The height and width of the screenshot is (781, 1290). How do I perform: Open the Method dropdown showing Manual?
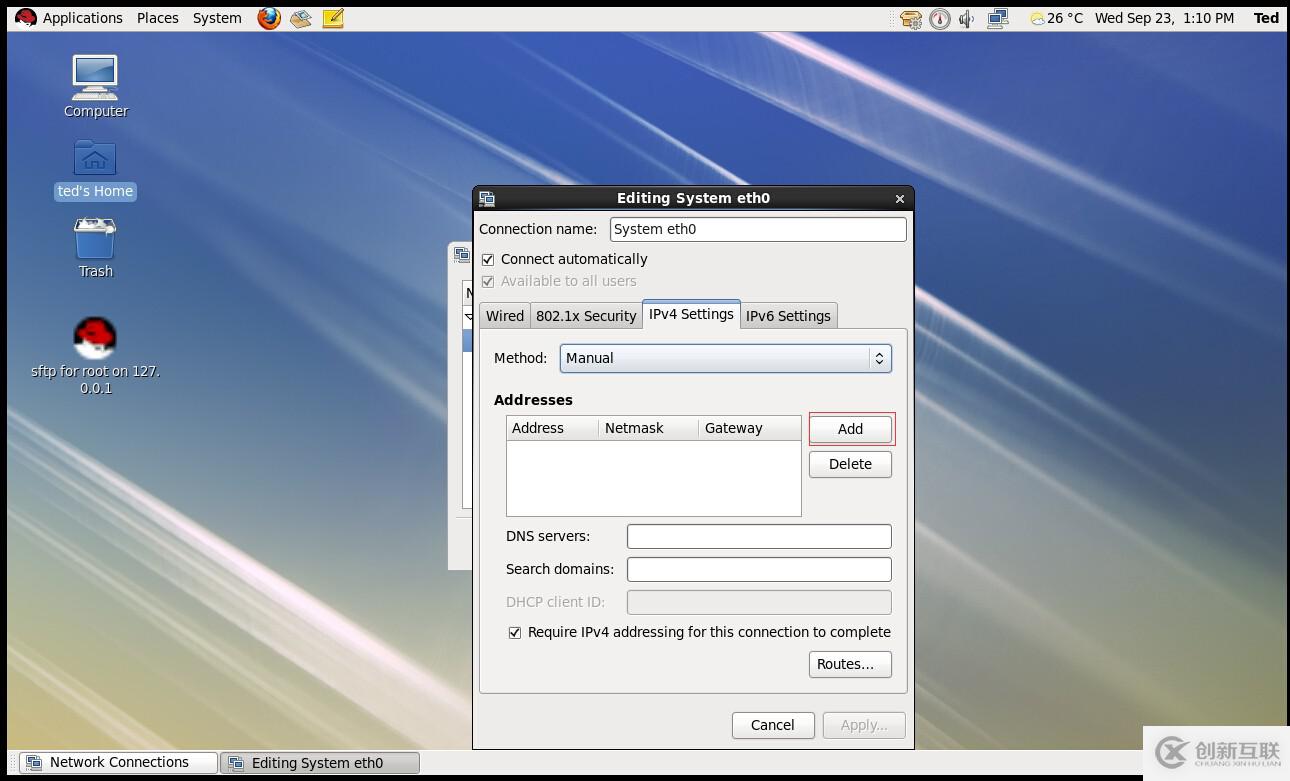[x=725, y=358]
